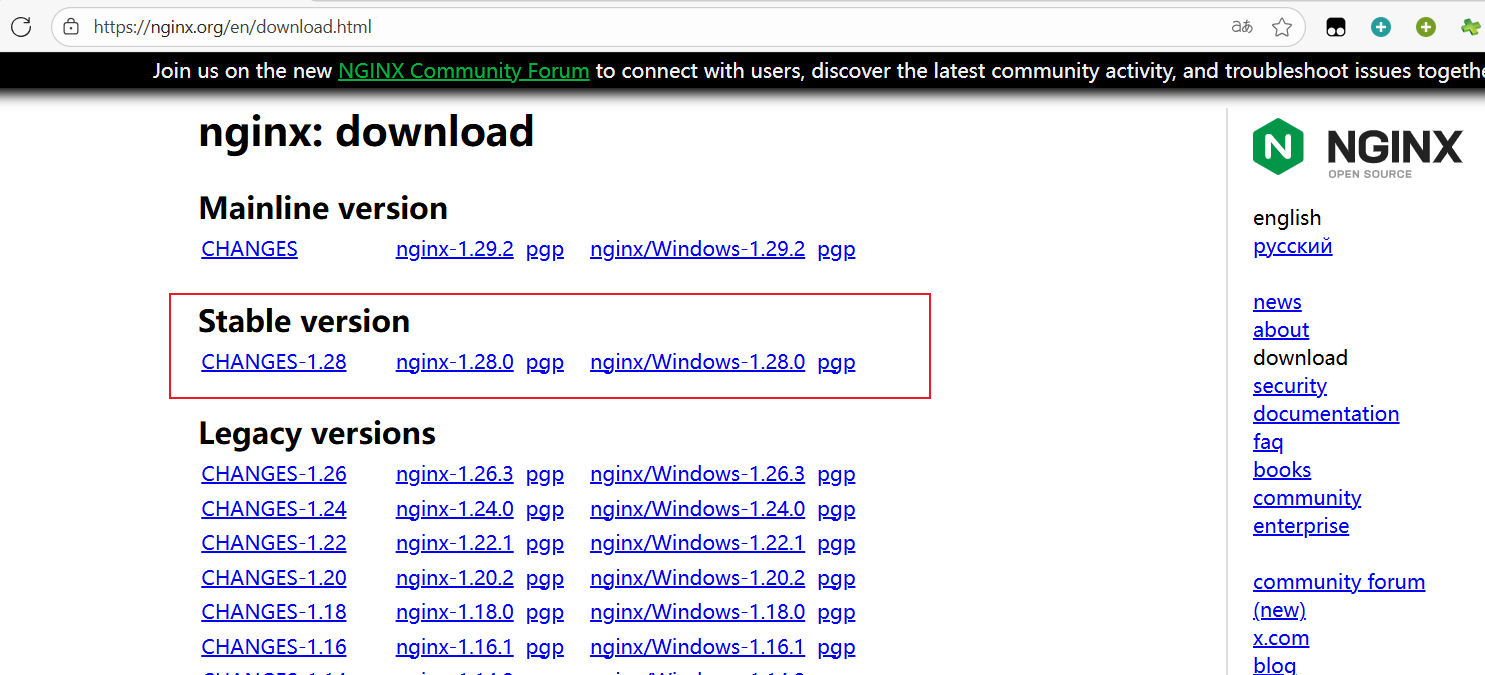Click the translate page icon in the address bar
Screen dimensions: 1485x675
coord(1242,27)
